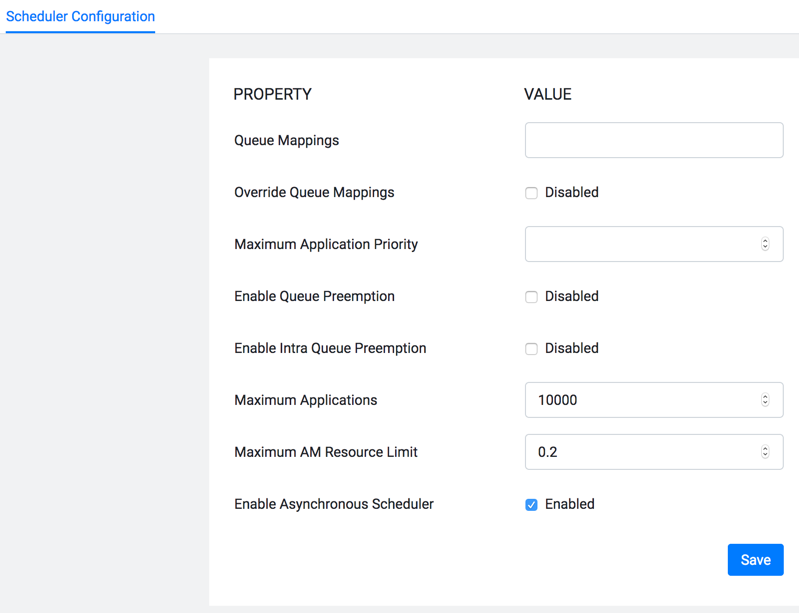This screenshot has width=799, height=613.
Task: Enable the Override Queue Mappings checkbox
Action: tap(531, 193)
